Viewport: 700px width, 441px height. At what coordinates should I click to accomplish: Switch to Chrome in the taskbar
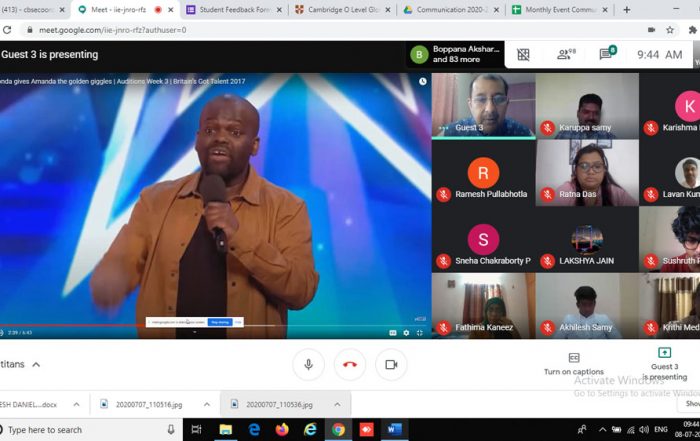[x=338, y=430]
